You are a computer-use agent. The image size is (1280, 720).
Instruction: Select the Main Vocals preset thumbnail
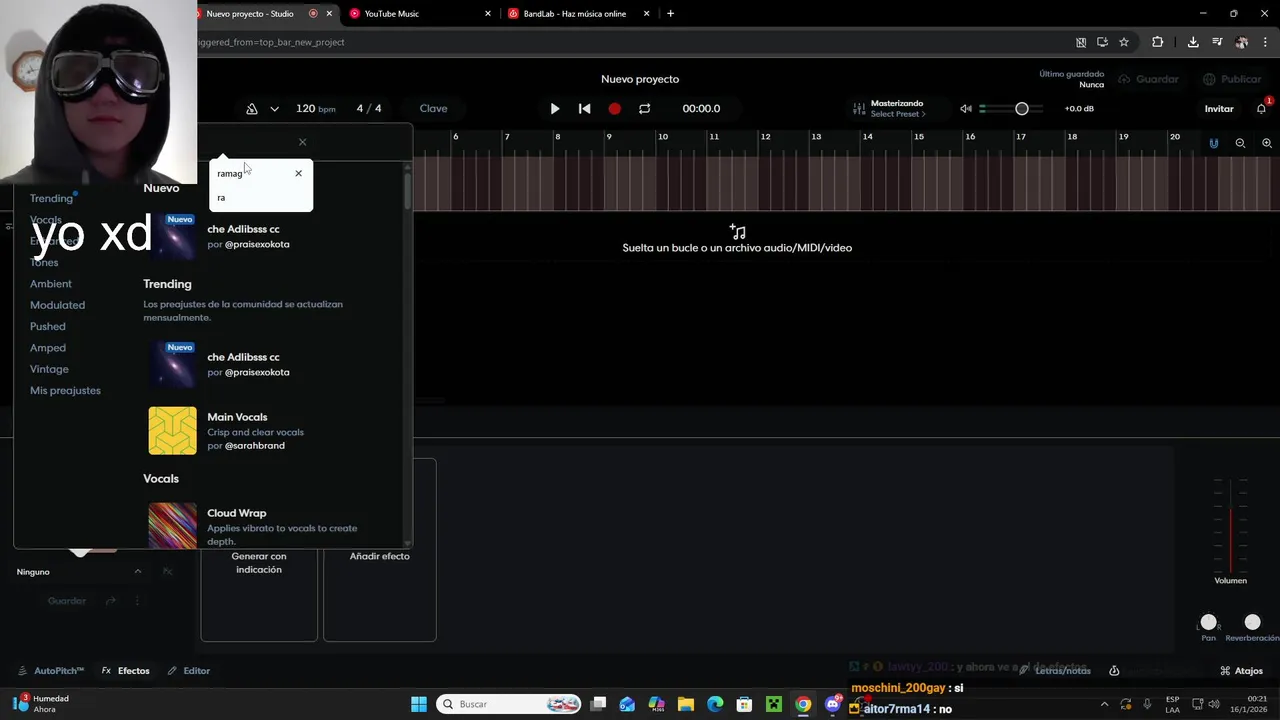173,431
